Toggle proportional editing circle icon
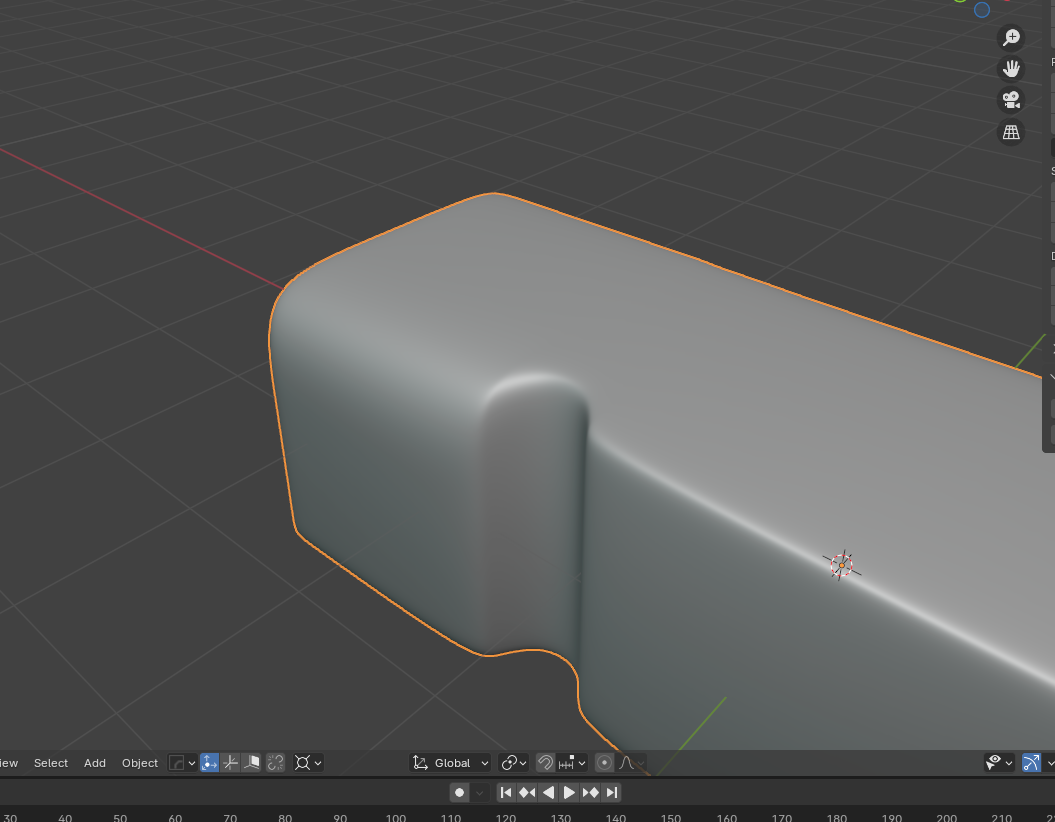 [x=604, y=763]
